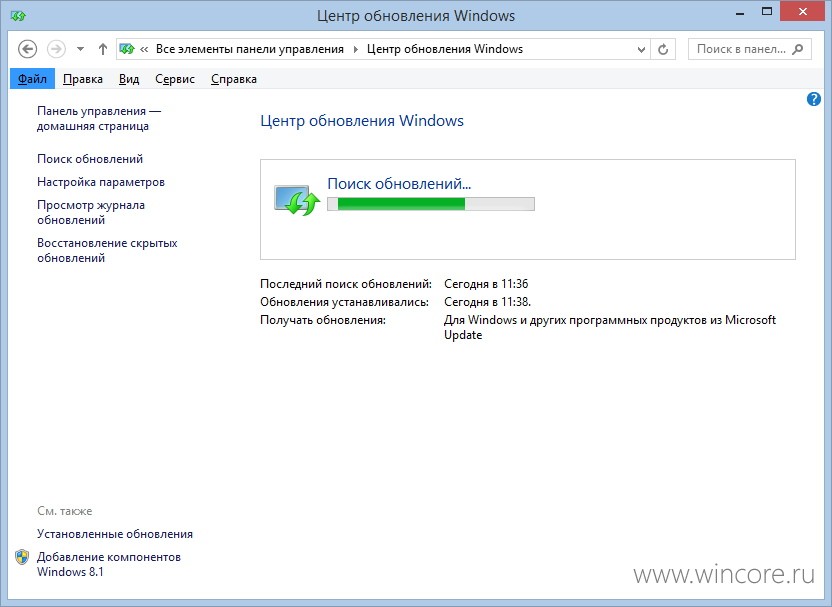The height and width of the screenshot is (607, 832).
Task: Refresh the page with the reload button
Action: pos(663,49)
